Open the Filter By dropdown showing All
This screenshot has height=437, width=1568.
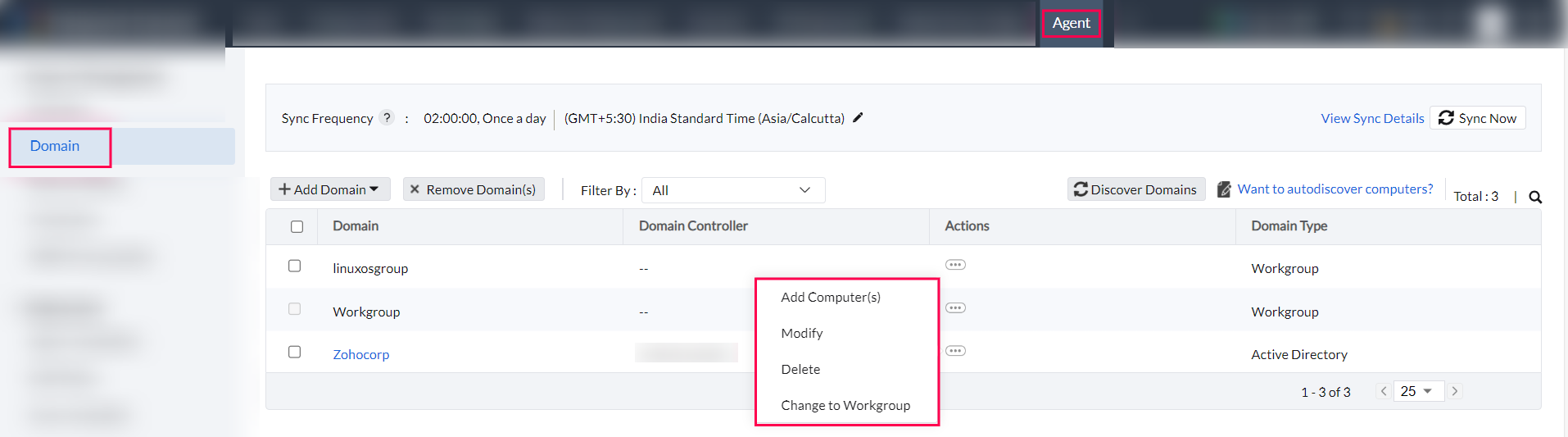[x=732, y=190]
